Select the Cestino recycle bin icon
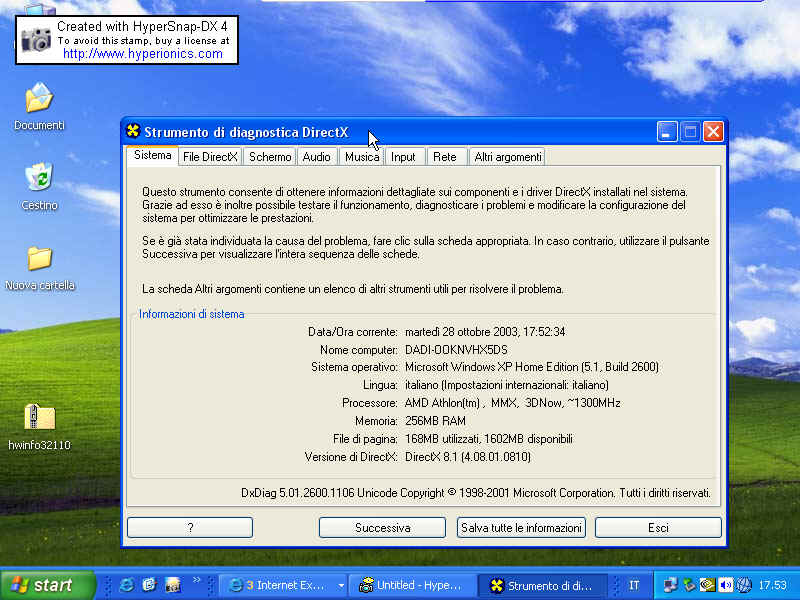 (x=39, y=180)
